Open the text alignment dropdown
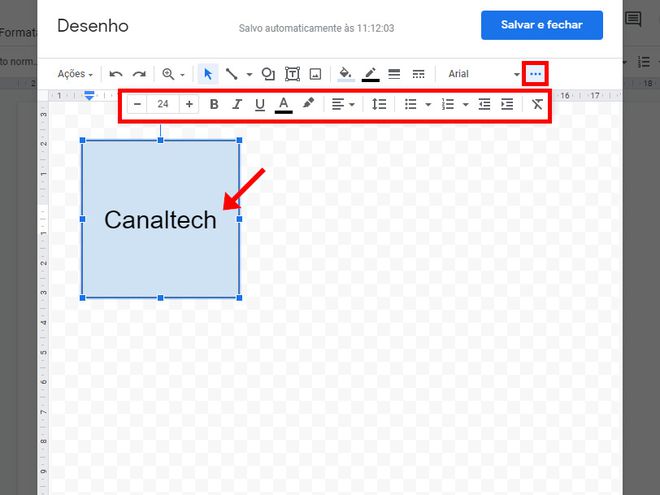This screenshot has width=660, height=495. tap(343, 104)
